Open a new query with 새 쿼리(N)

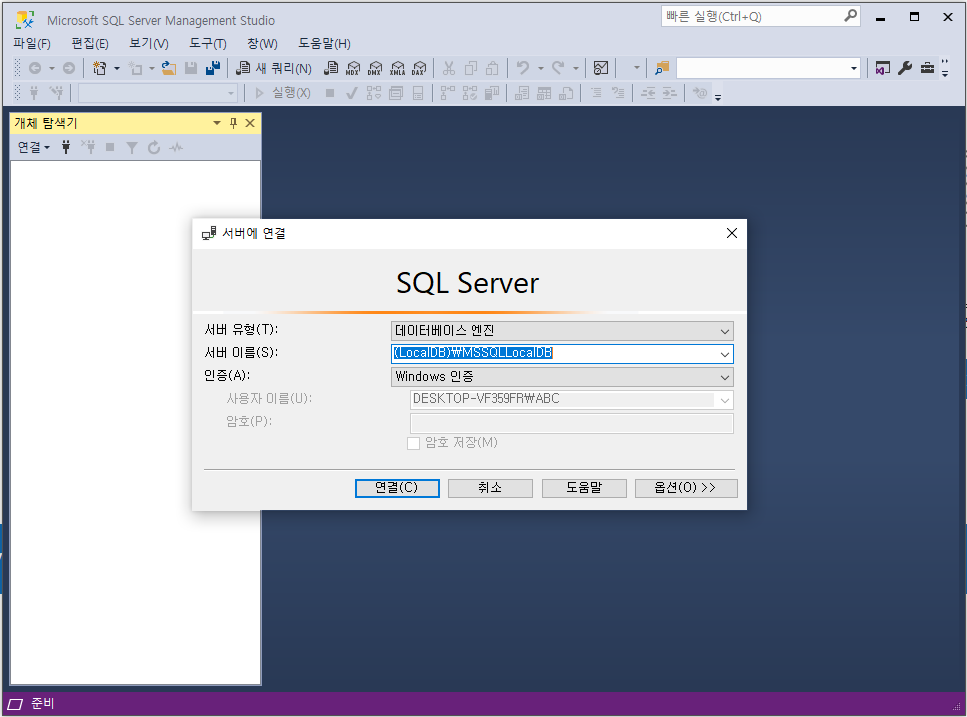tap(274, 68)
